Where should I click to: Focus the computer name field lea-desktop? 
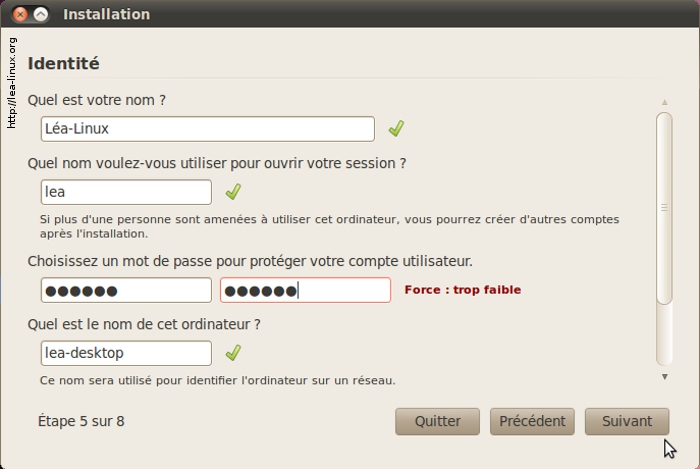click(126, 353)
